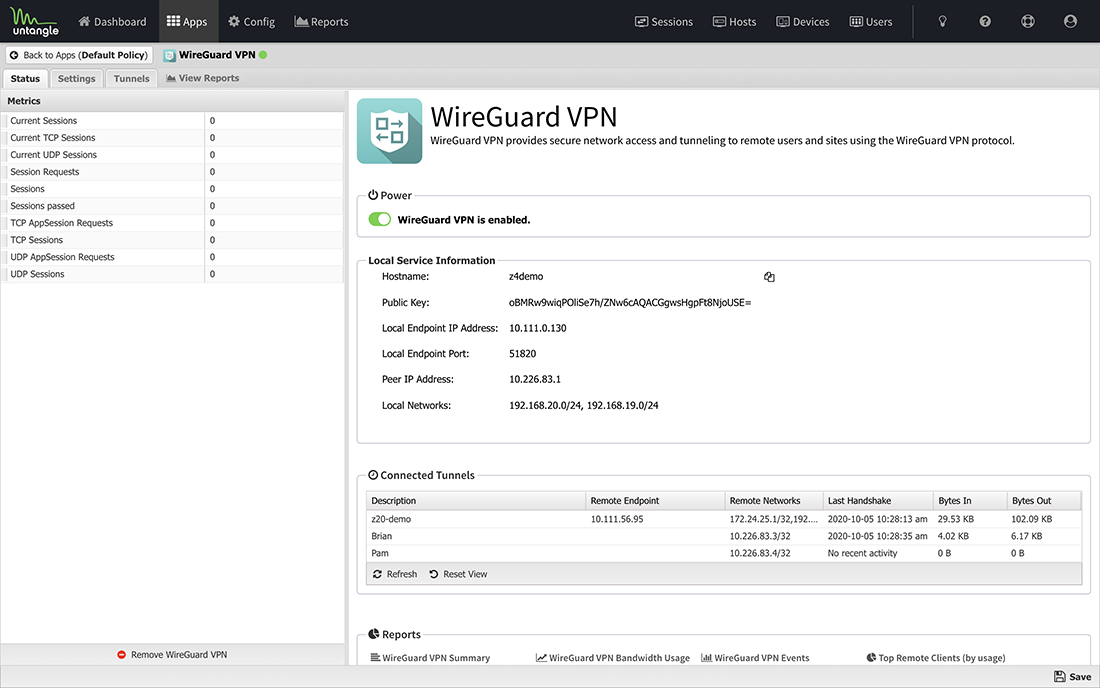The width and height of the screenshot is (1100, 688).
Task: Open the Config menu
Action: tap(251, 22)
